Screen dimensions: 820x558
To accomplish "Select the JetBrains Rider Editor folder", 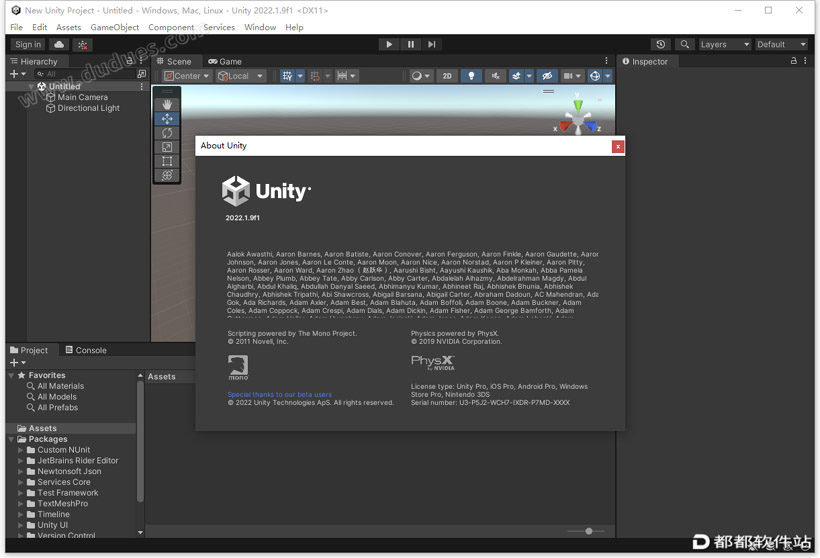I will [77, 461].
